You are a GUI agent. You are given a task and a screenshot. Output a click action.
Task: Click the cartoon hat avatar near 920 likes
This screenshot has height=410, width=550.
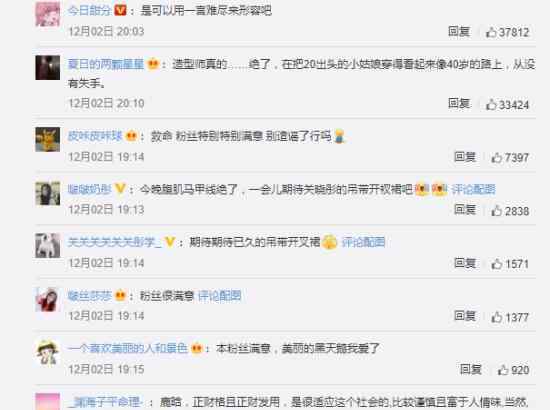point(48,352)
